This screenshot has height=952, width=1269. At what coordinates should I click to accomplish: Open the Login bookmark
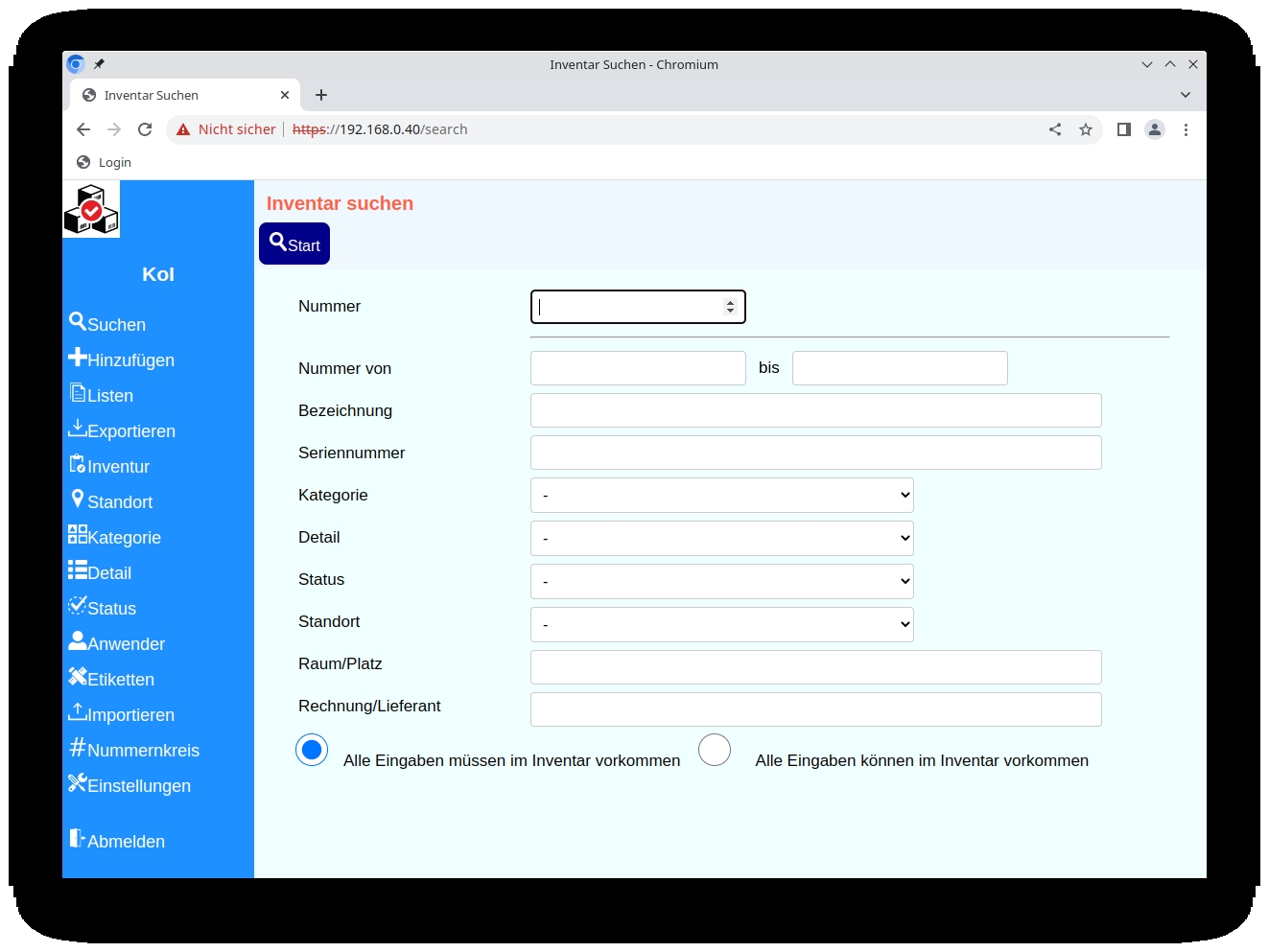[x=104, y=162]
